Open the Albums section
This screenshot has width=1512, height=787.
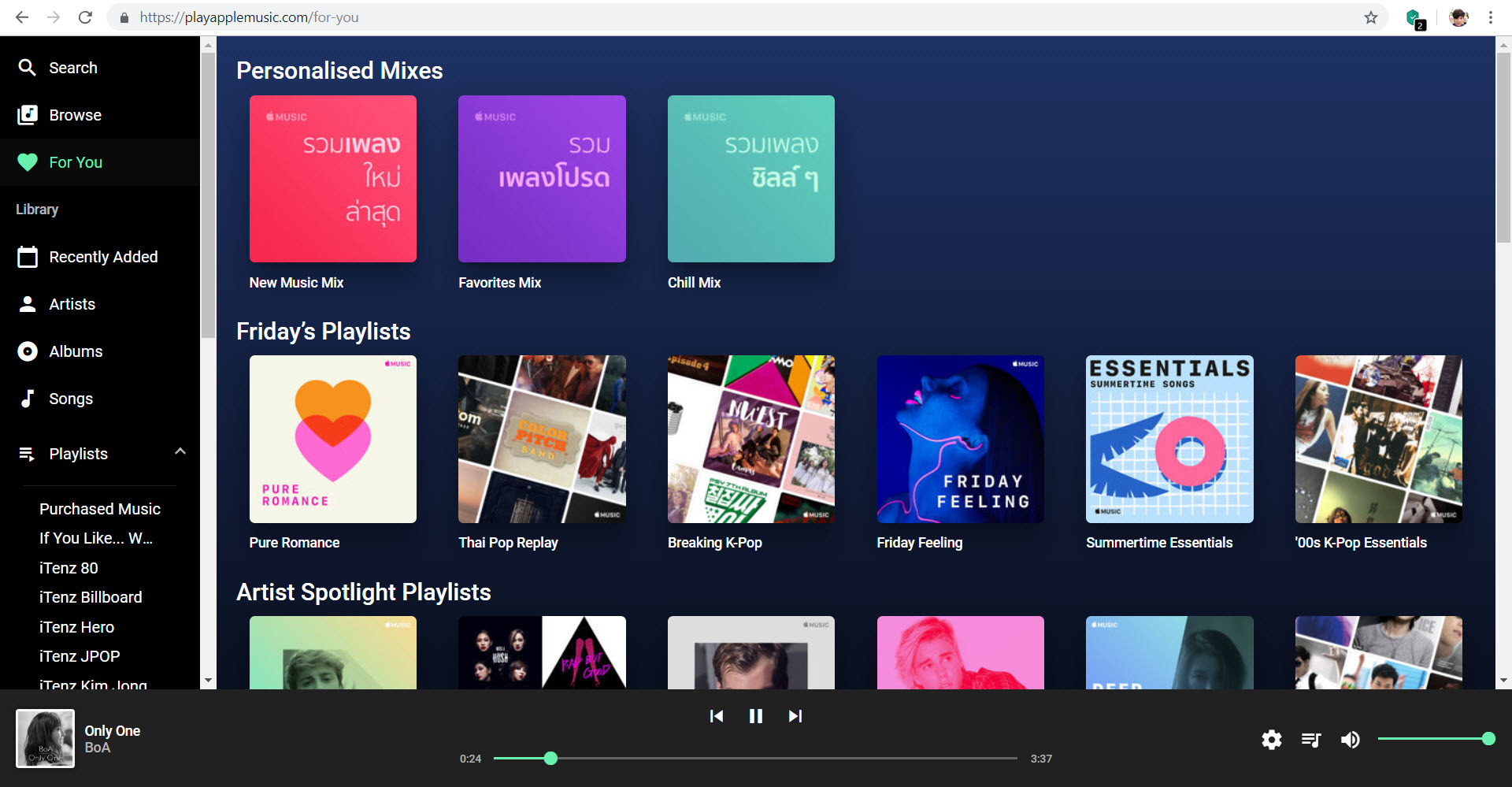pos(28,351)
